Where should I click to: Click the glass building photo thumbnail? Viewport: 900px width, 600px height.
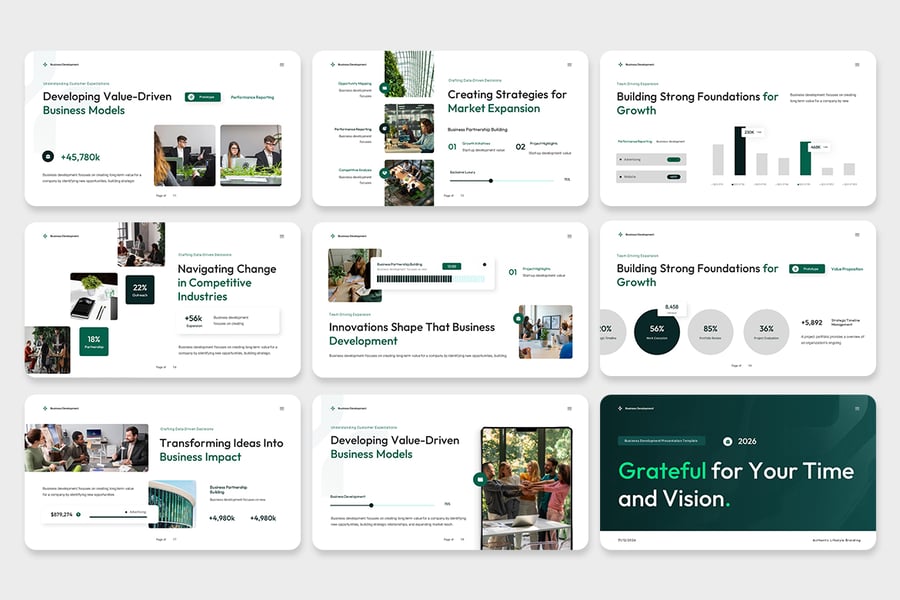point(172,504)
